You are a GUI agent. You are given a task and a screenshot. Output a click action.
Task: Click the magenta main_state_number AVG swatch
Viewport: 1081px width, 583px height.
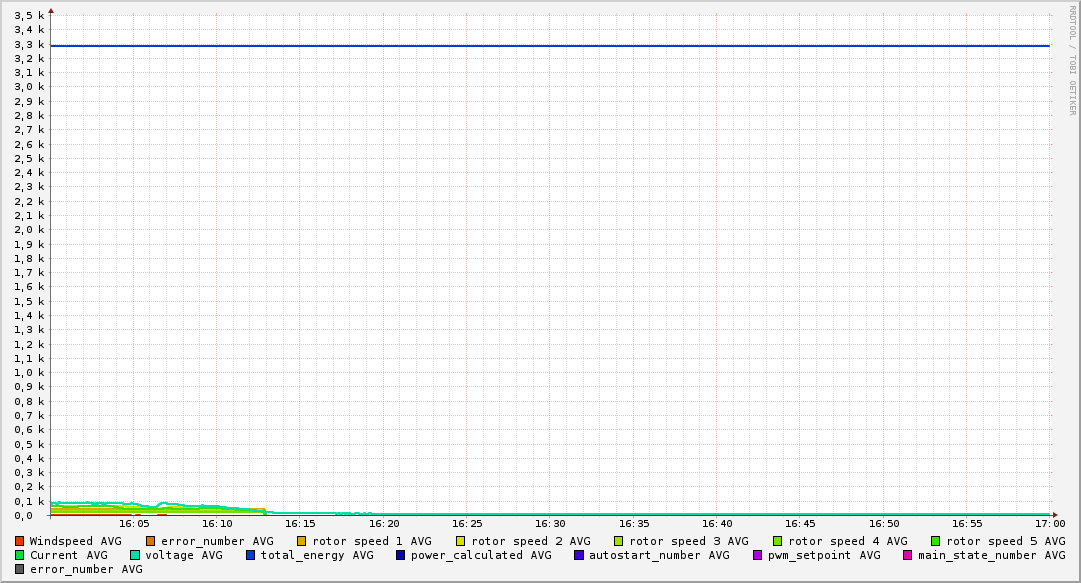(x=908, y=555)
